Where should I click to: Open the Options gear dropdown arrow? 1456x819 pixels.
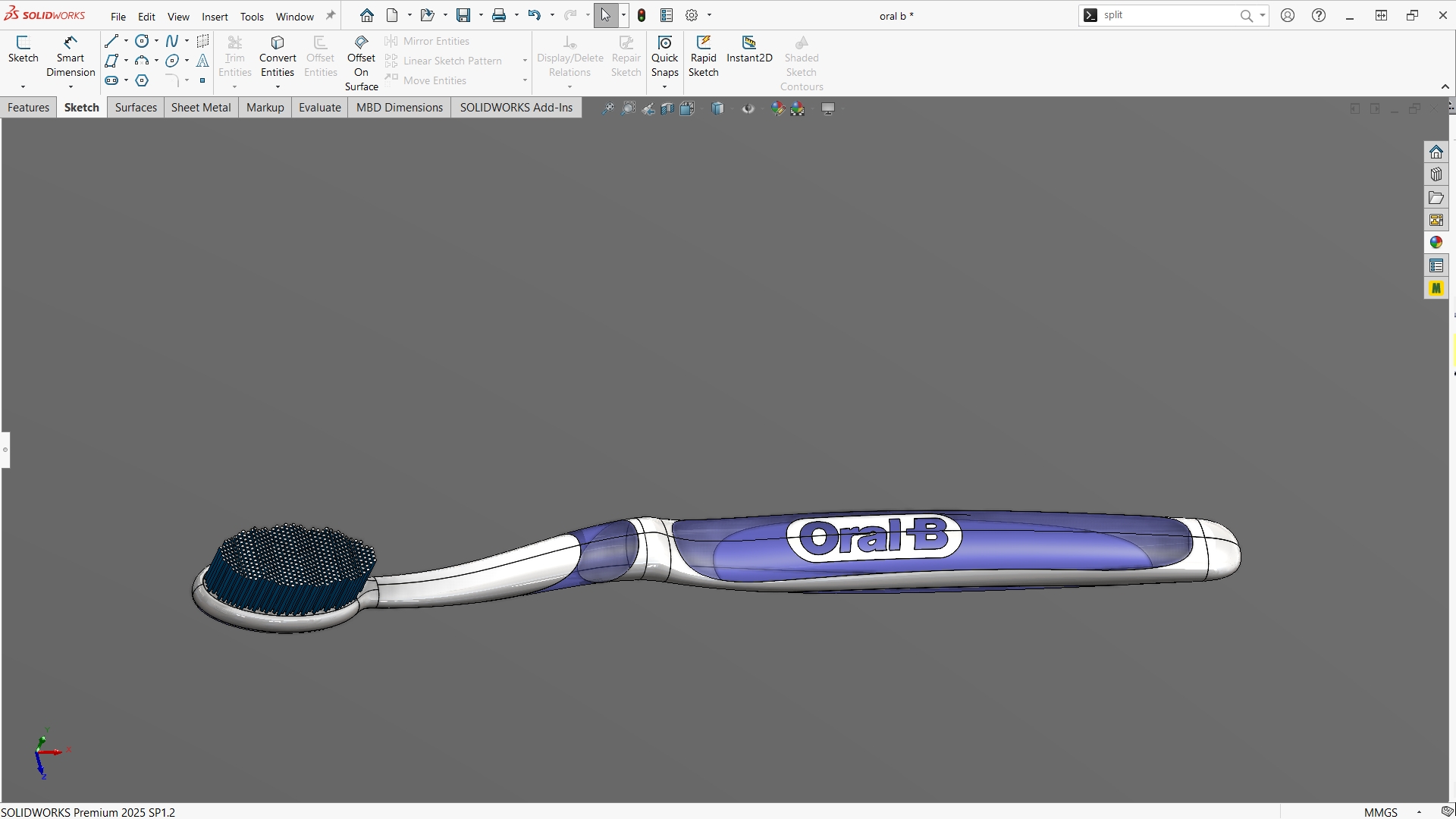tap(709, 15)
